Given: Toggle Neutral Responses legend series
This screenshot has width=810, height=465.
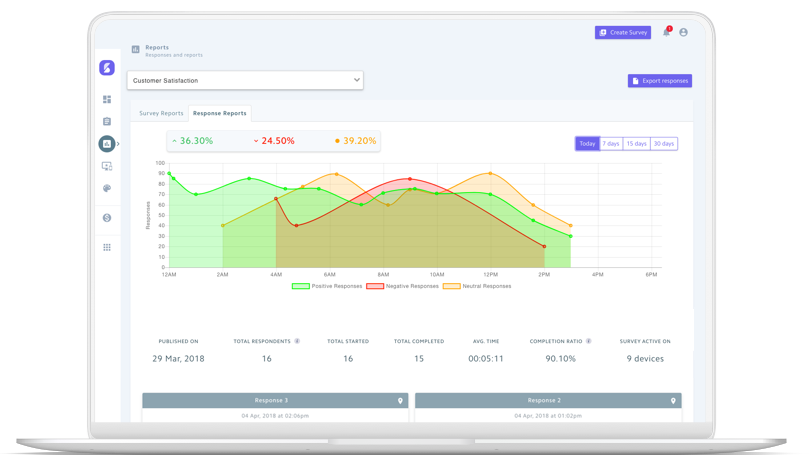Looking at the screenshot, I should pos(477,286).
